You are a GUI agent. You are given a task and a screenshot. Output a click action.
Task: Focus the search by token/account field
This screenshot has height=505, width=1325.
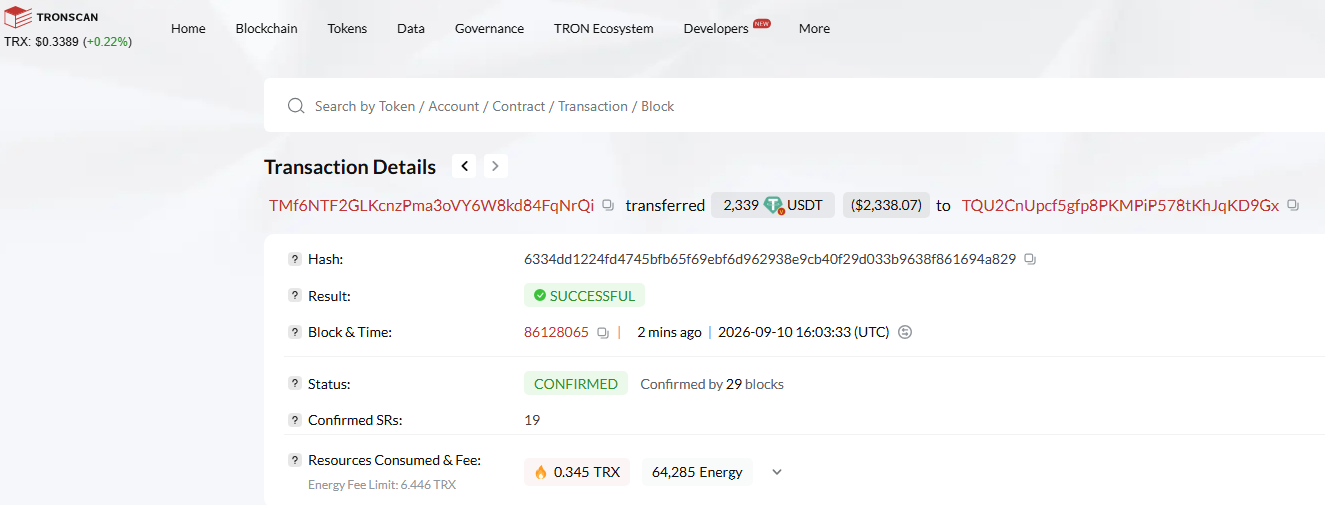[x=795, y=106]
